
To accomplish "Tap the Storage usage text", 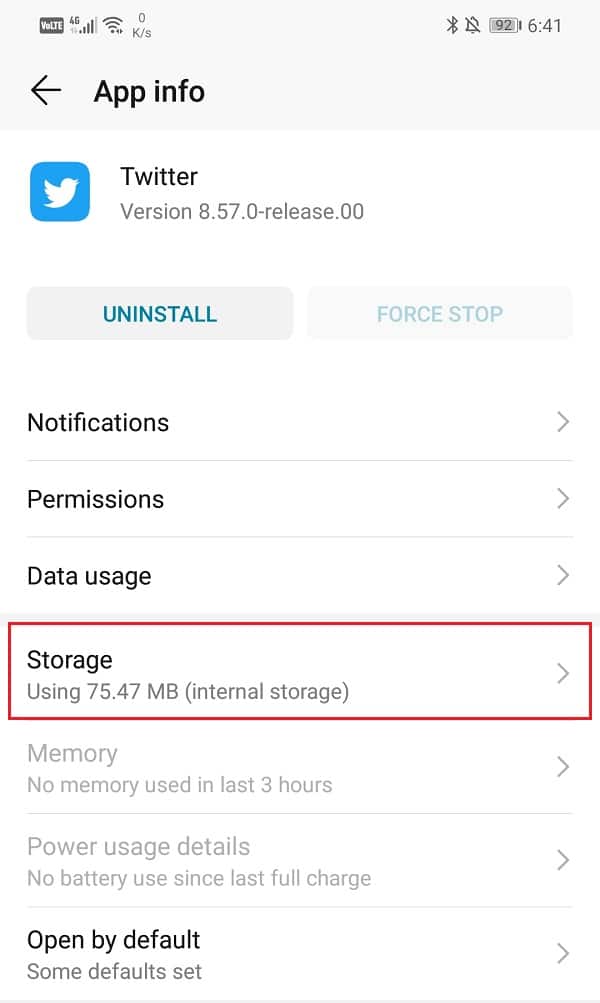I will [x=188, y=691].
